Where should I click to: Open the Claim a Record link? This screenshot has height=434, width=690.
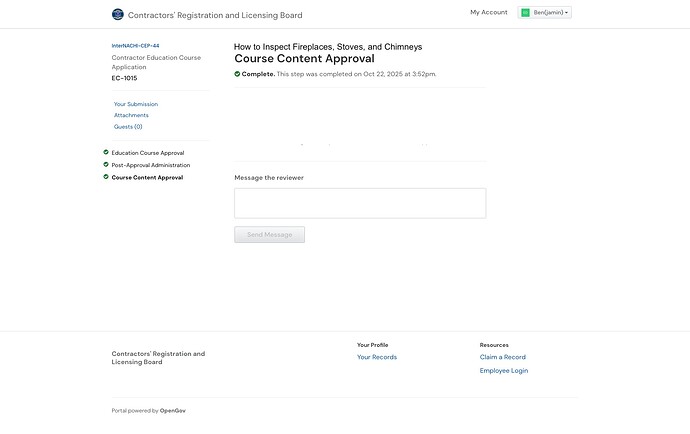[x=502, y=357]
